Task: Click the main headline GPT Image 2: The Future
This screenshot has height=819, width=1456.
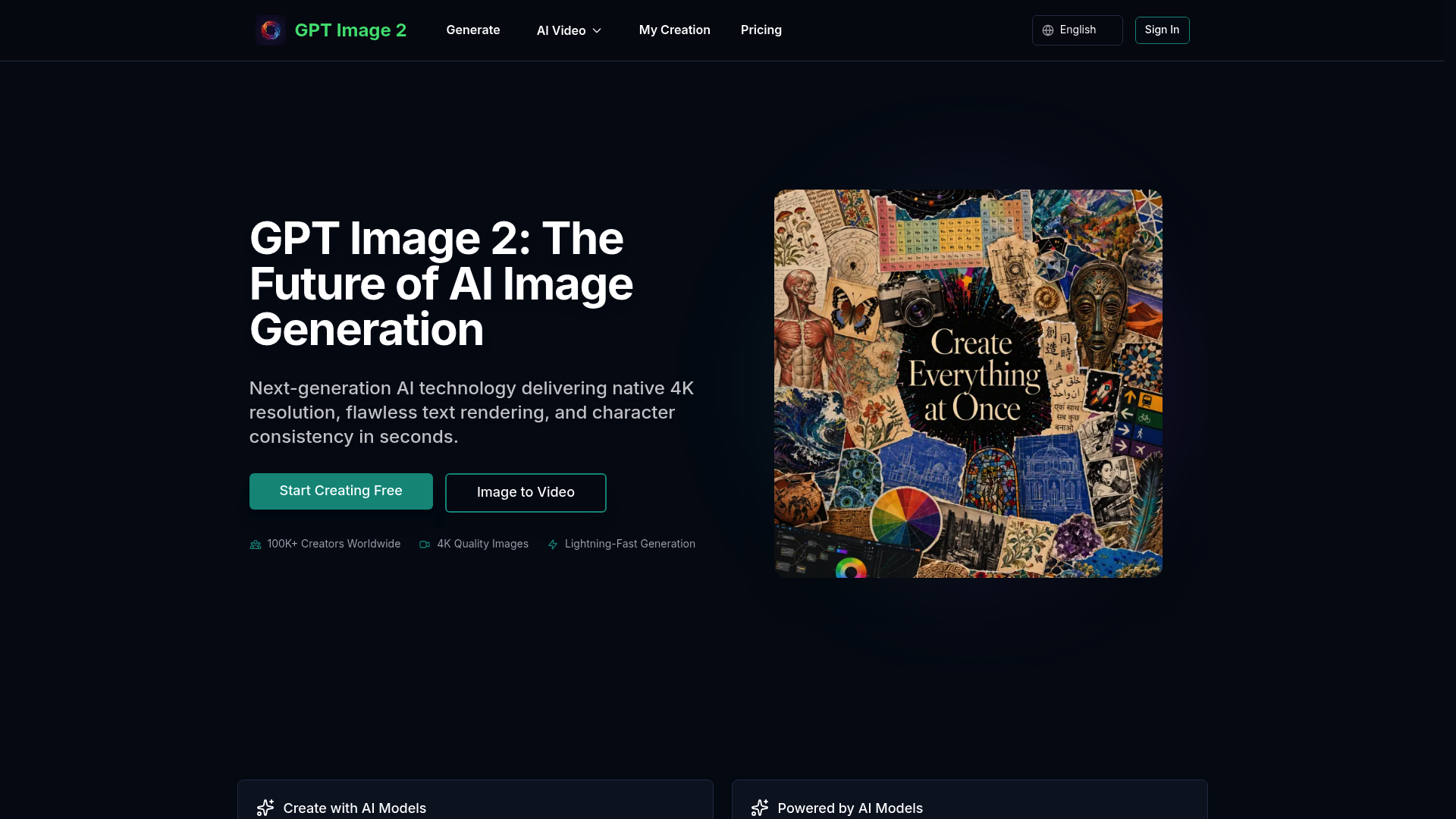Action: coord(441,284)
